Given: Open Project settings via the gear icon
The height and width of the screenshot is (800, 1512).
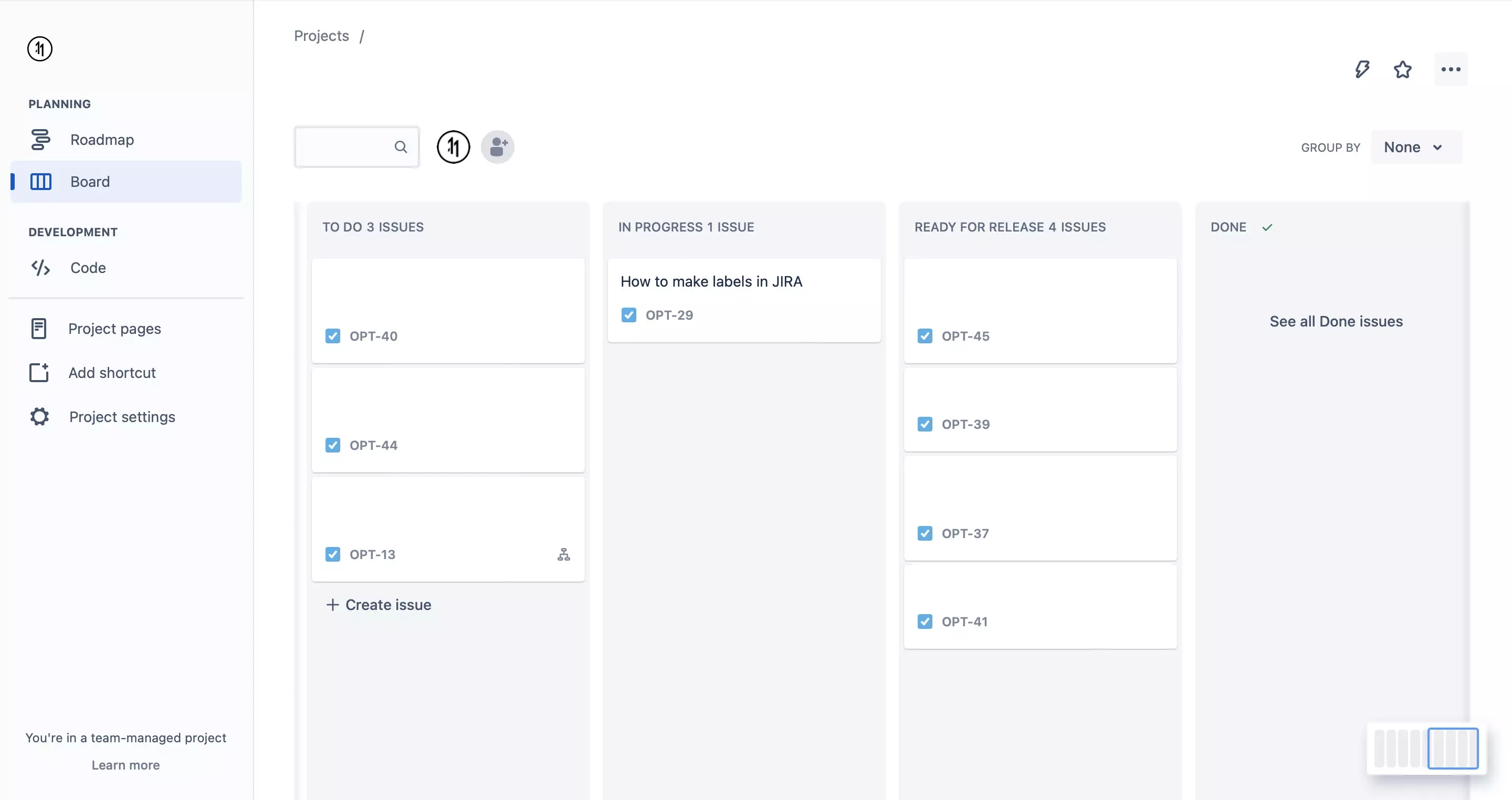Looking at the screenshot, I should point(39,417).
